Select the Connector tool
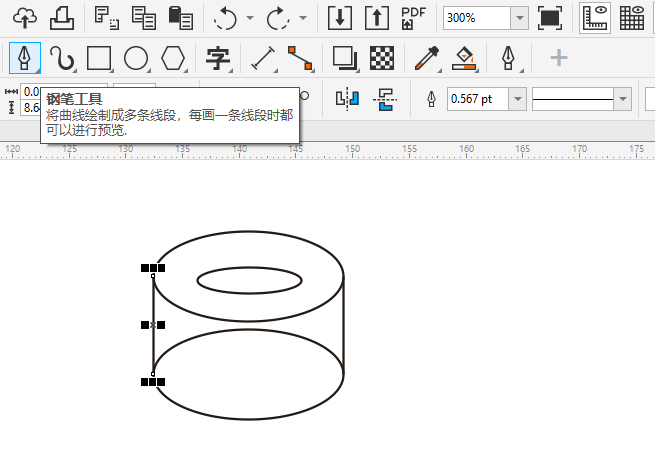The image size is (655, 466). (x=300, y=58)
